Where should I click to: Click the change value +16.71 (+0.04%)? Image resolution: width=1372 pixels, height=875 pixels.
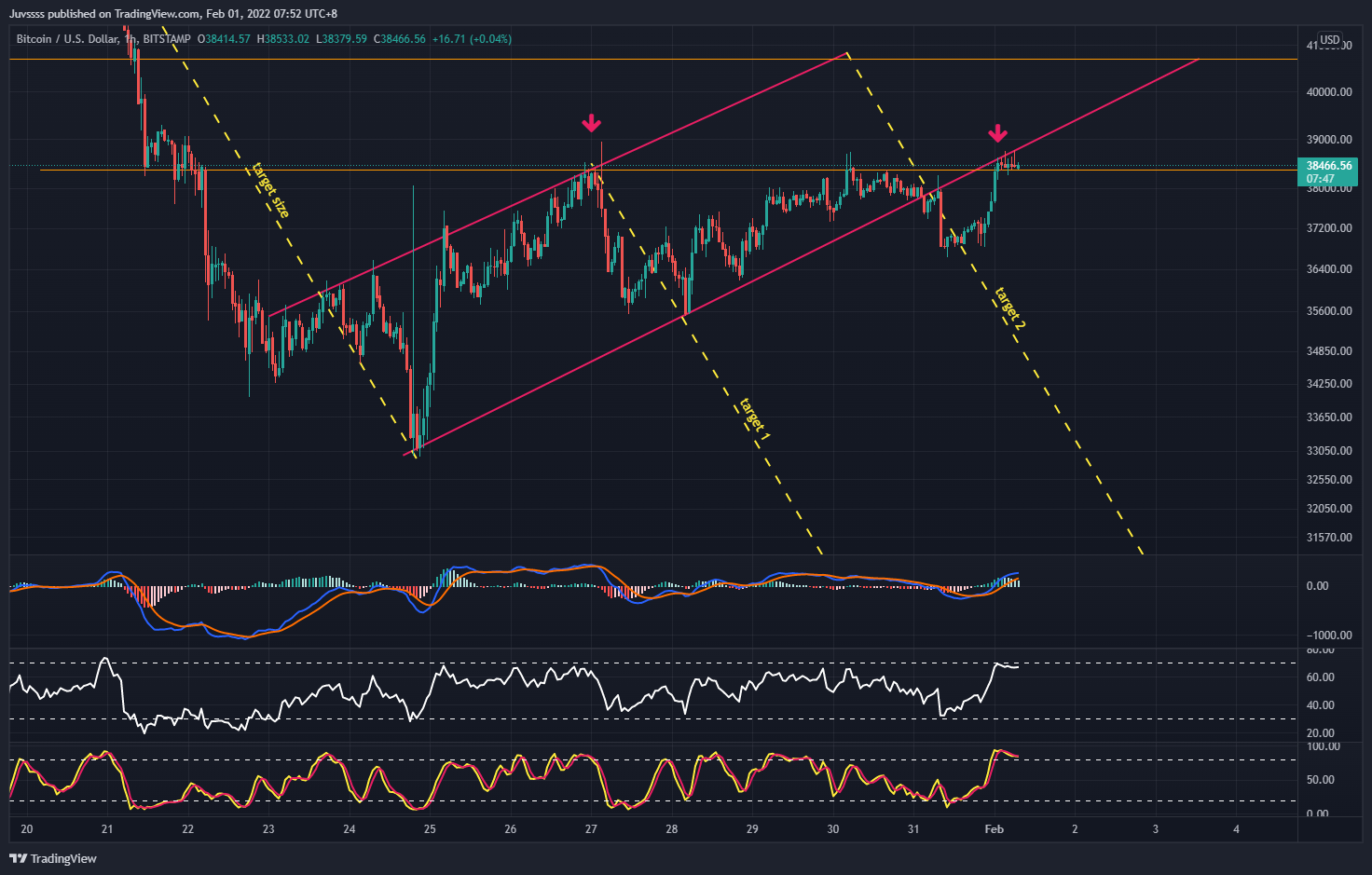[x=472, y=39]
